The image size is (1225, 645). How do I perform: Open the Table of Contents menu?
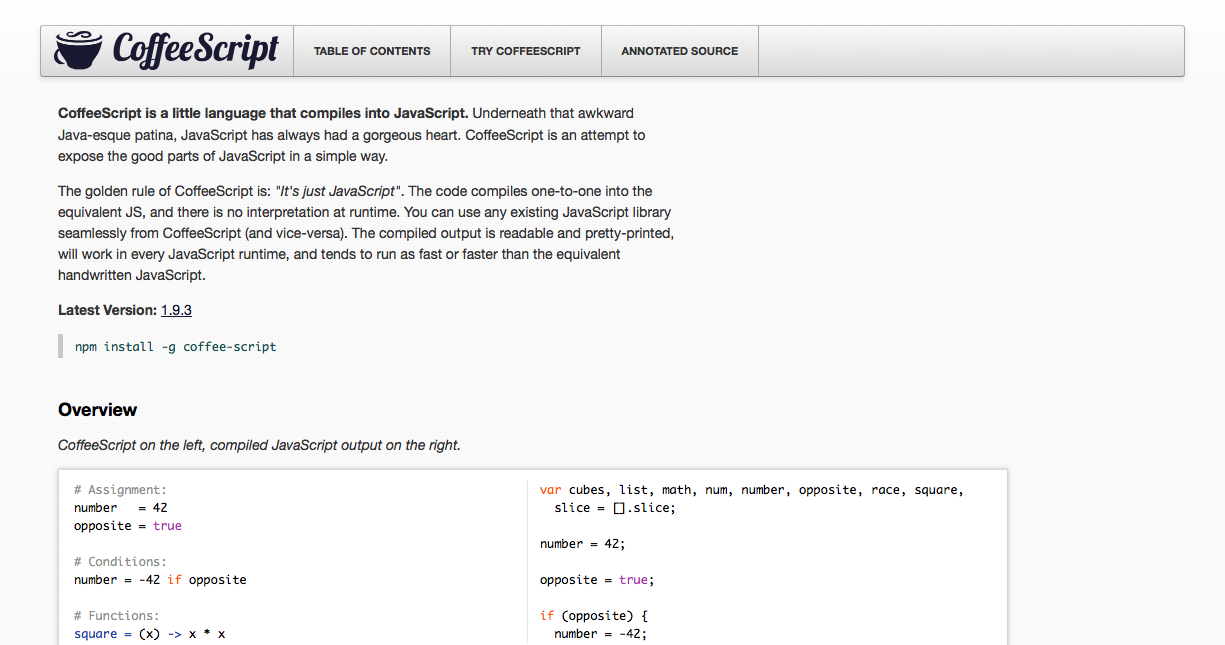372,51
